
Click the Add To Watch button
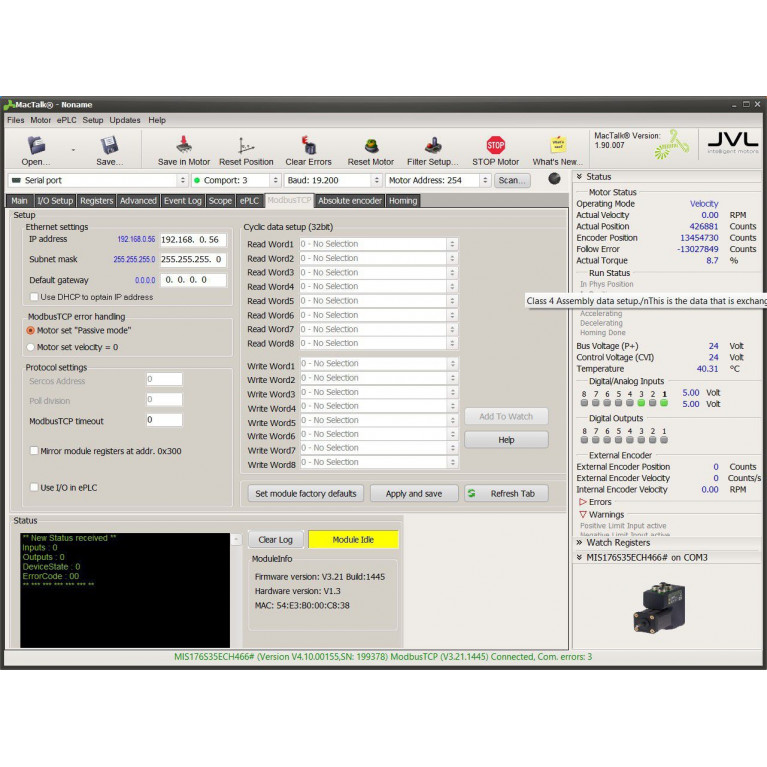(x=506, y=416)
